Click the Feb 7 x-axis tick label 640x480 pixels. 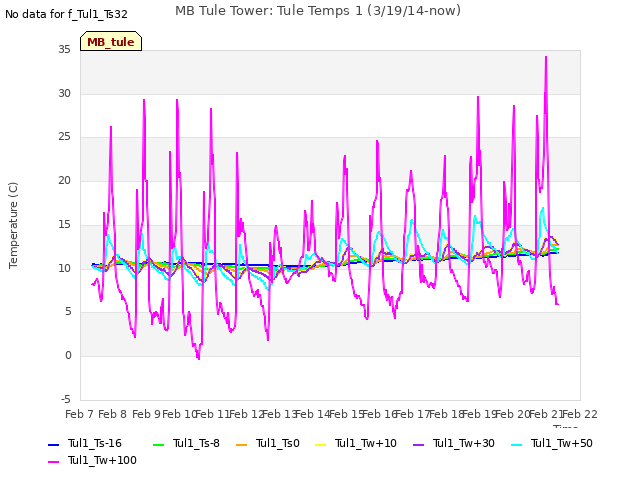click(80, 414)
